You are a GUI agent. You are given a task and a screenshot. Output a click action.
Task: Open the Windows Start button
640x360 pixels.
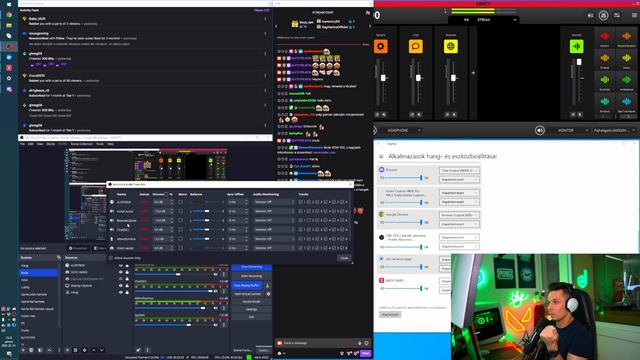[9, 4]
